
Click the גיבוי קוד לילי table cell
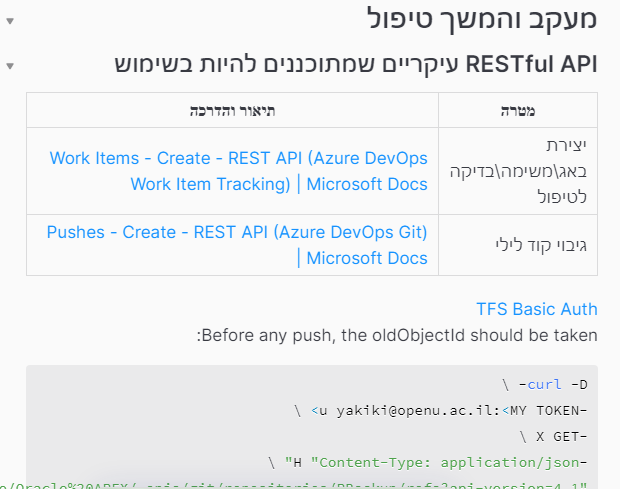click(552, 245)
